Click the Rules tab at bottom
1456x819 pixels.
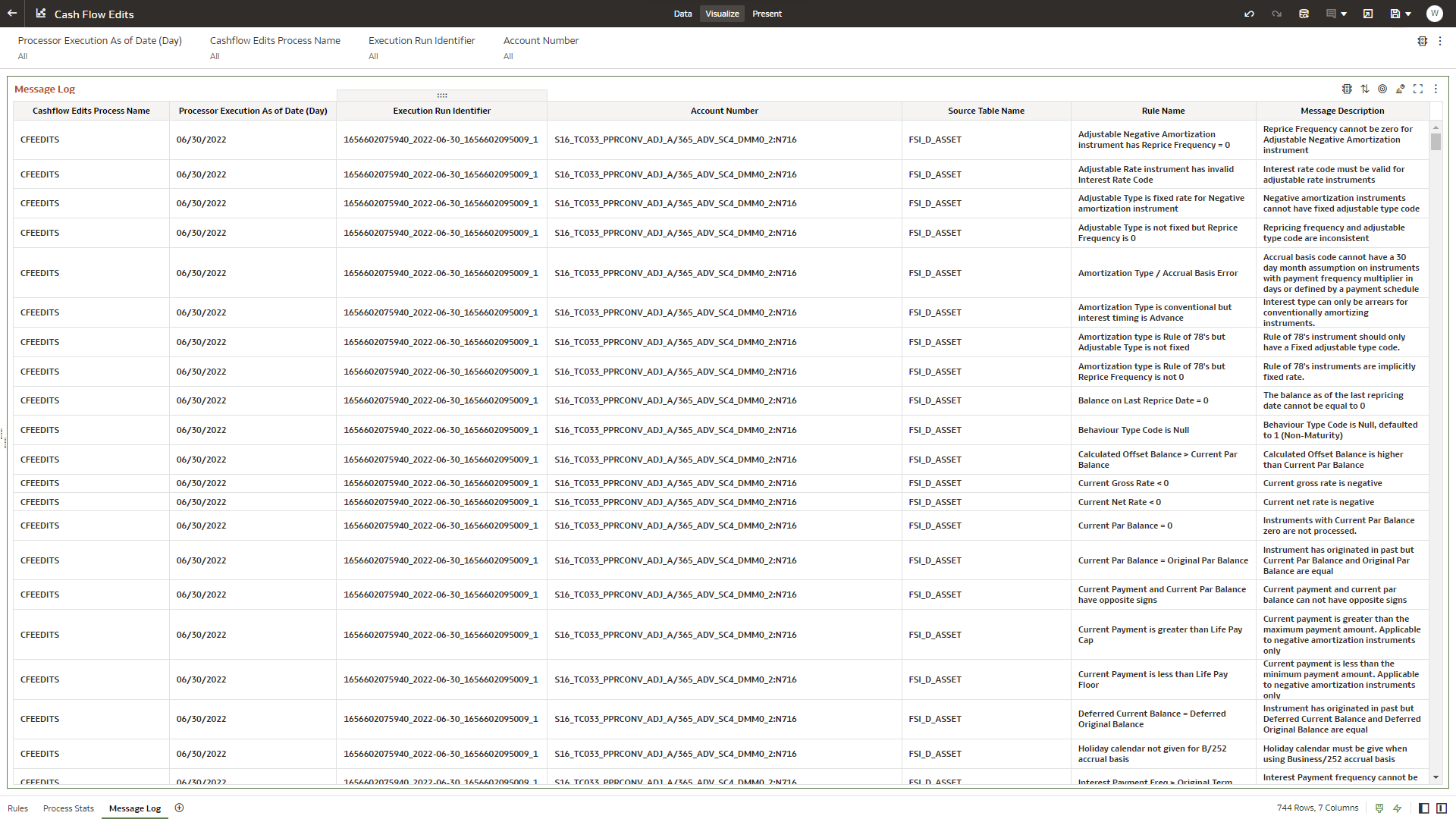pyautogui.click(x=18, y=807)
